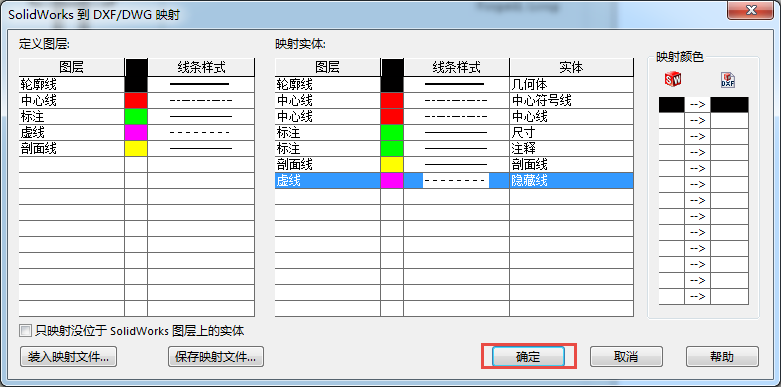Click the 取消 button

coord(626,357)
